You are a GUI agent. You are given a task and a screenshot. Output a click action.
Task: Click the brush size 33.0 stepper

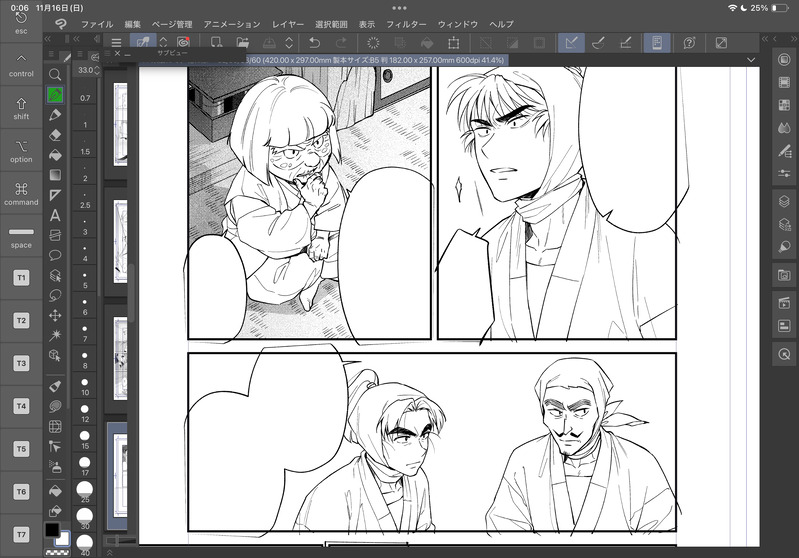click(97, 70)
